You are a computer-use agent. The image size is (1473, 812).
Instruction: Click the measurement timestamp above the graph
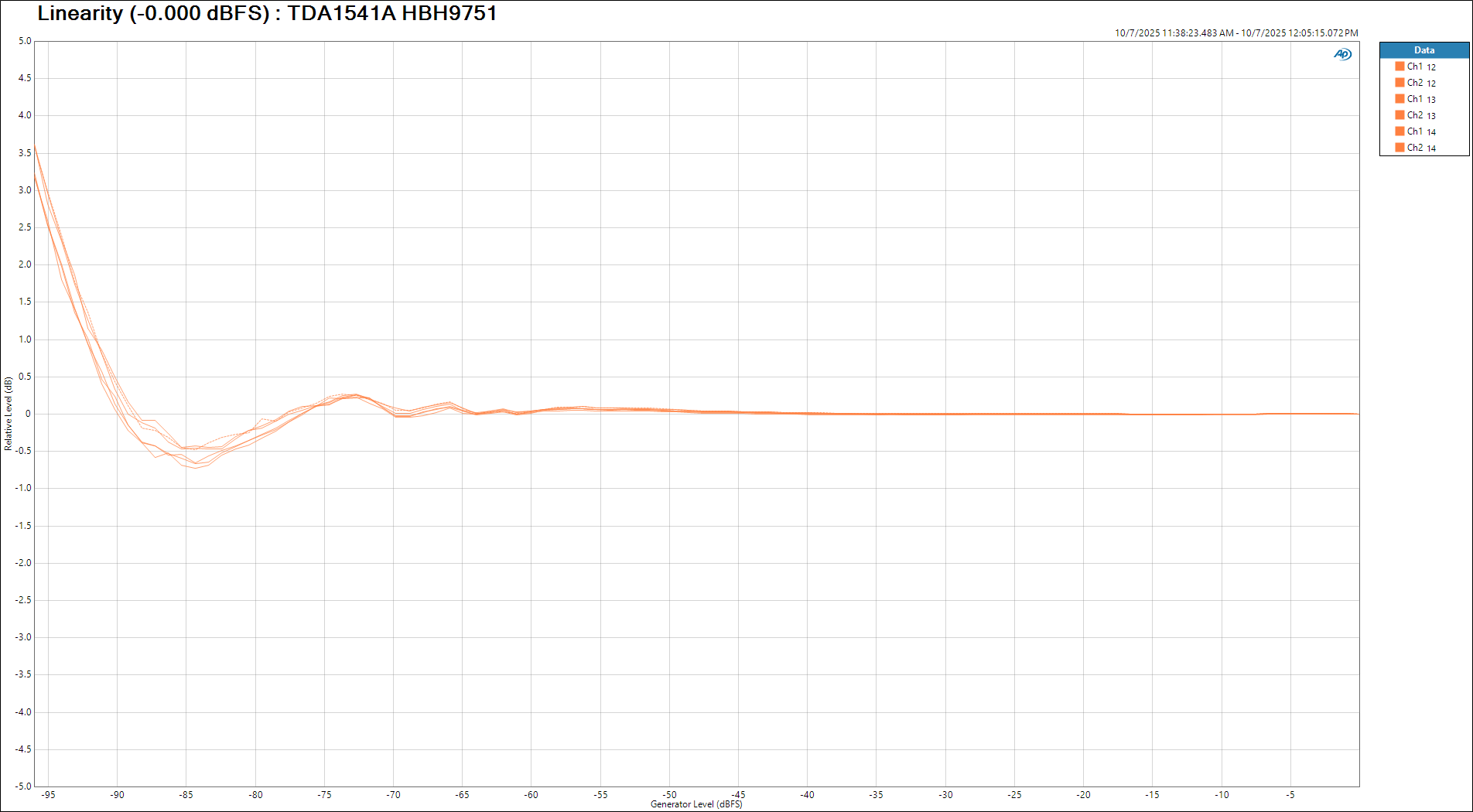pyautogui.click(x=1235, y=33)
